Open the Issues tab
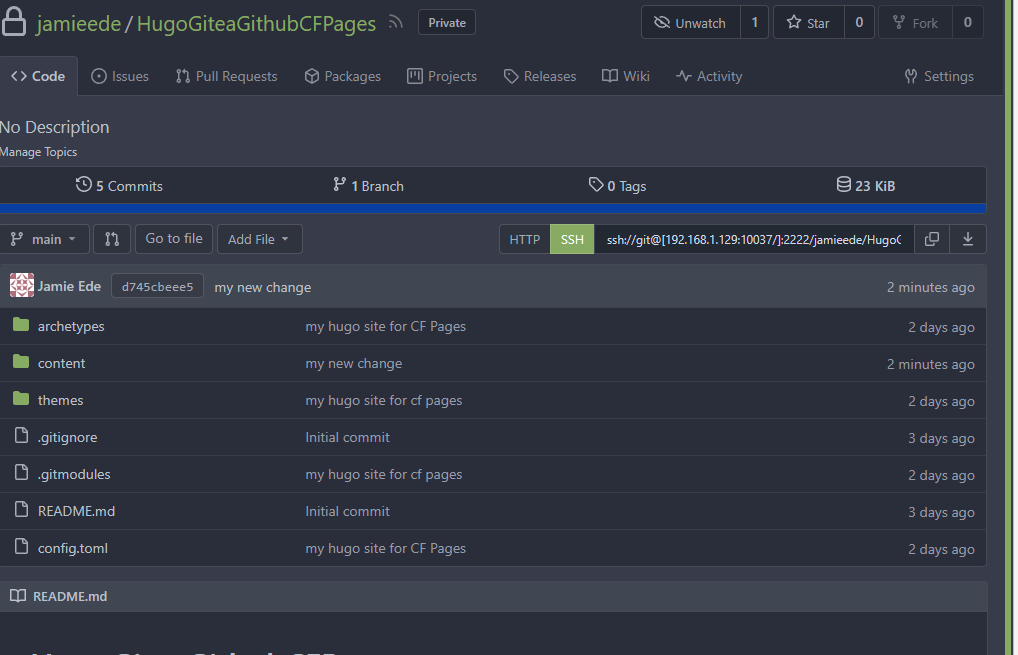Screen dimensions: 1018x655 point(120,76)
